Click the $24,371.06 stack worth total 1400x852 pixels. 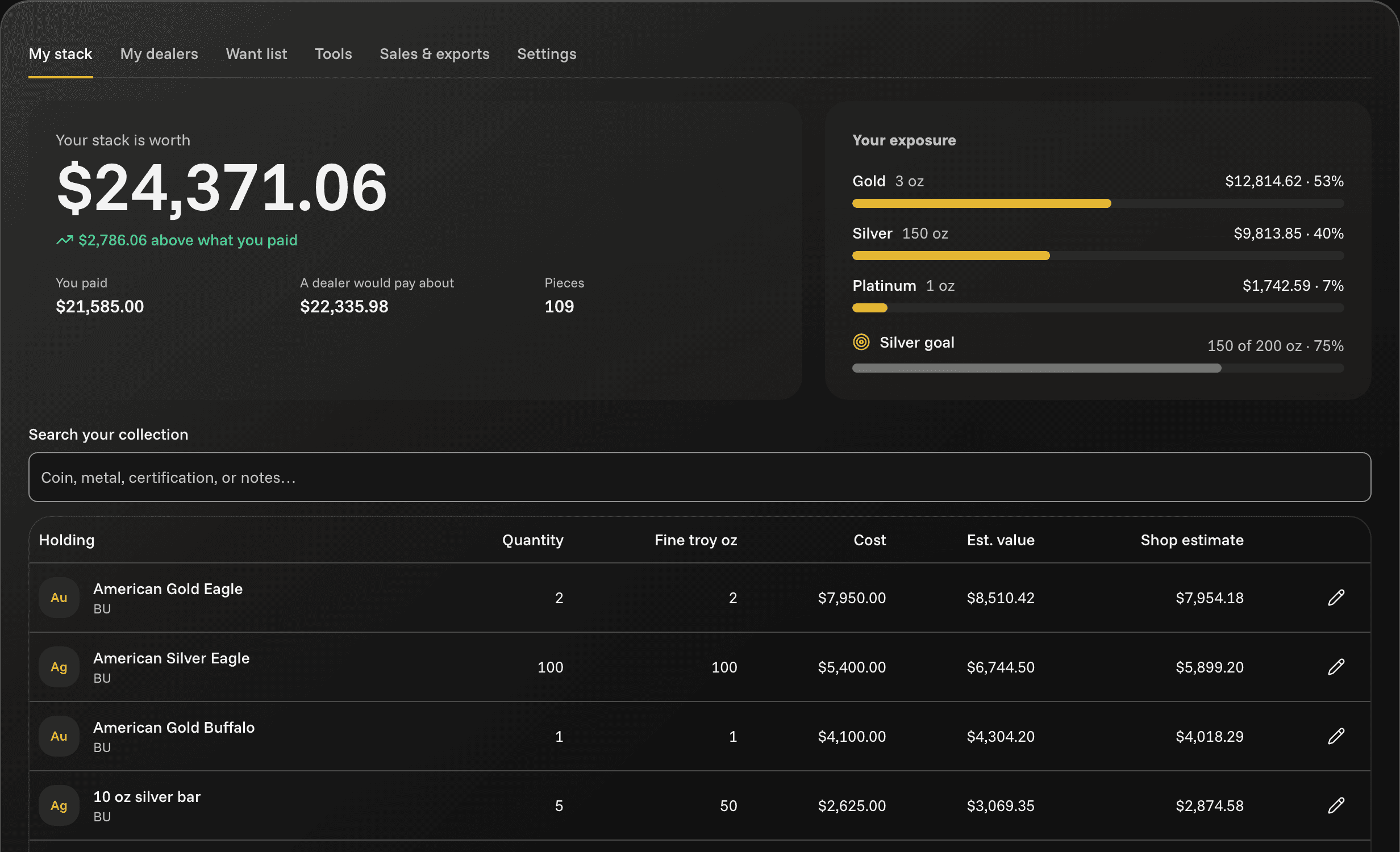pos(222,187)
